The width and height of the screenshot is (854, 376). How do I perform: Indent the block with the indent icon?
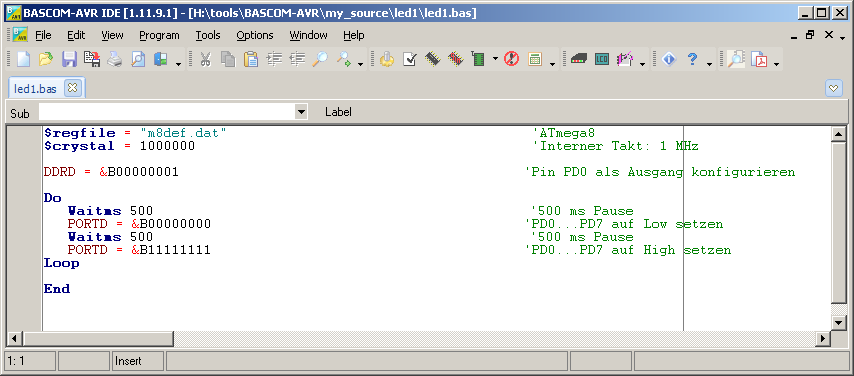[x=274, y=59]
